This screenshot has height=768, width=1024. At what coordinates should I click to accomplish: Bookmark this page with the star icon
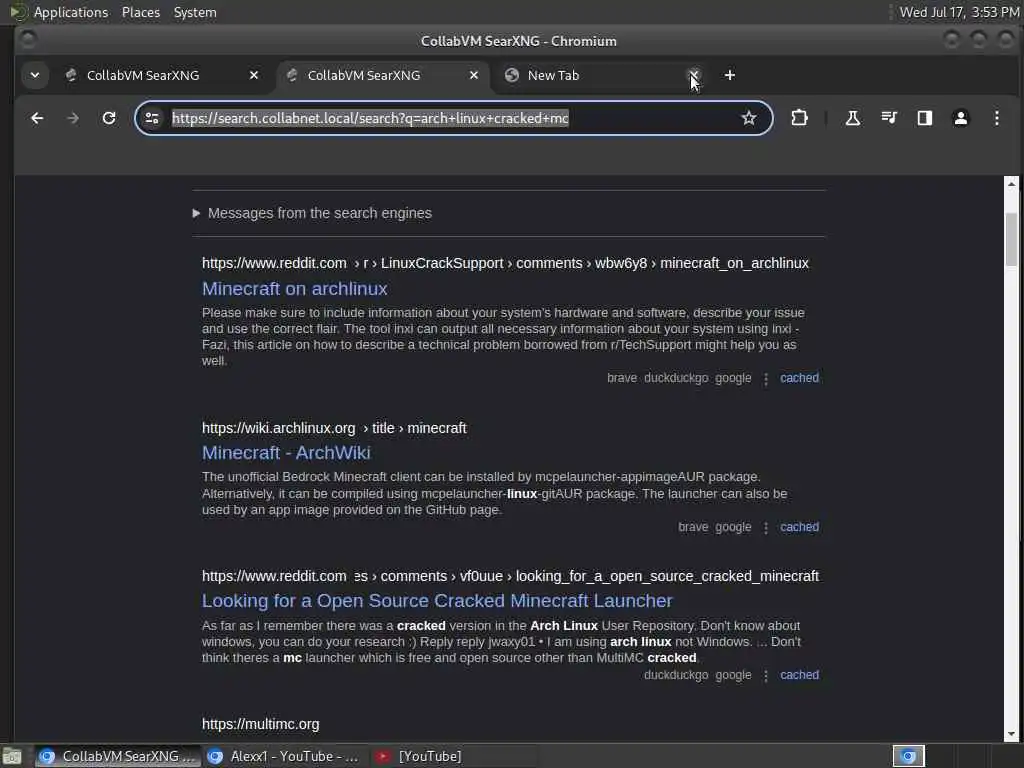pyautogui.click(x=748, y=118)
